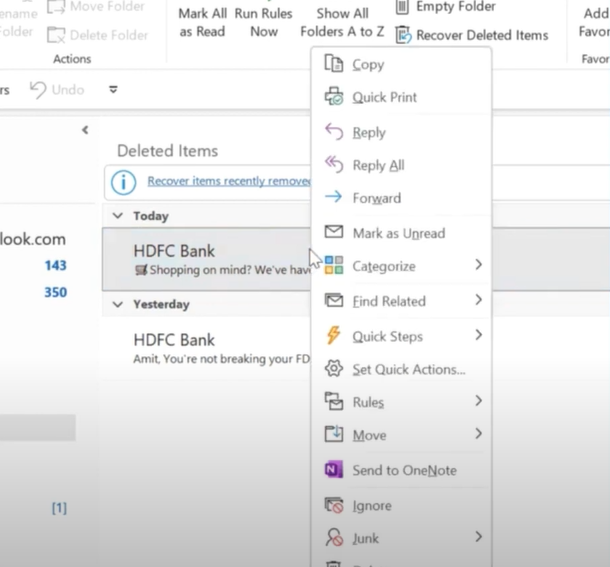Open the Customize Quick Access Toolbar dropdown
This screenshot has height=567, width=610.
pyautogui.click(x=113, y=90)
